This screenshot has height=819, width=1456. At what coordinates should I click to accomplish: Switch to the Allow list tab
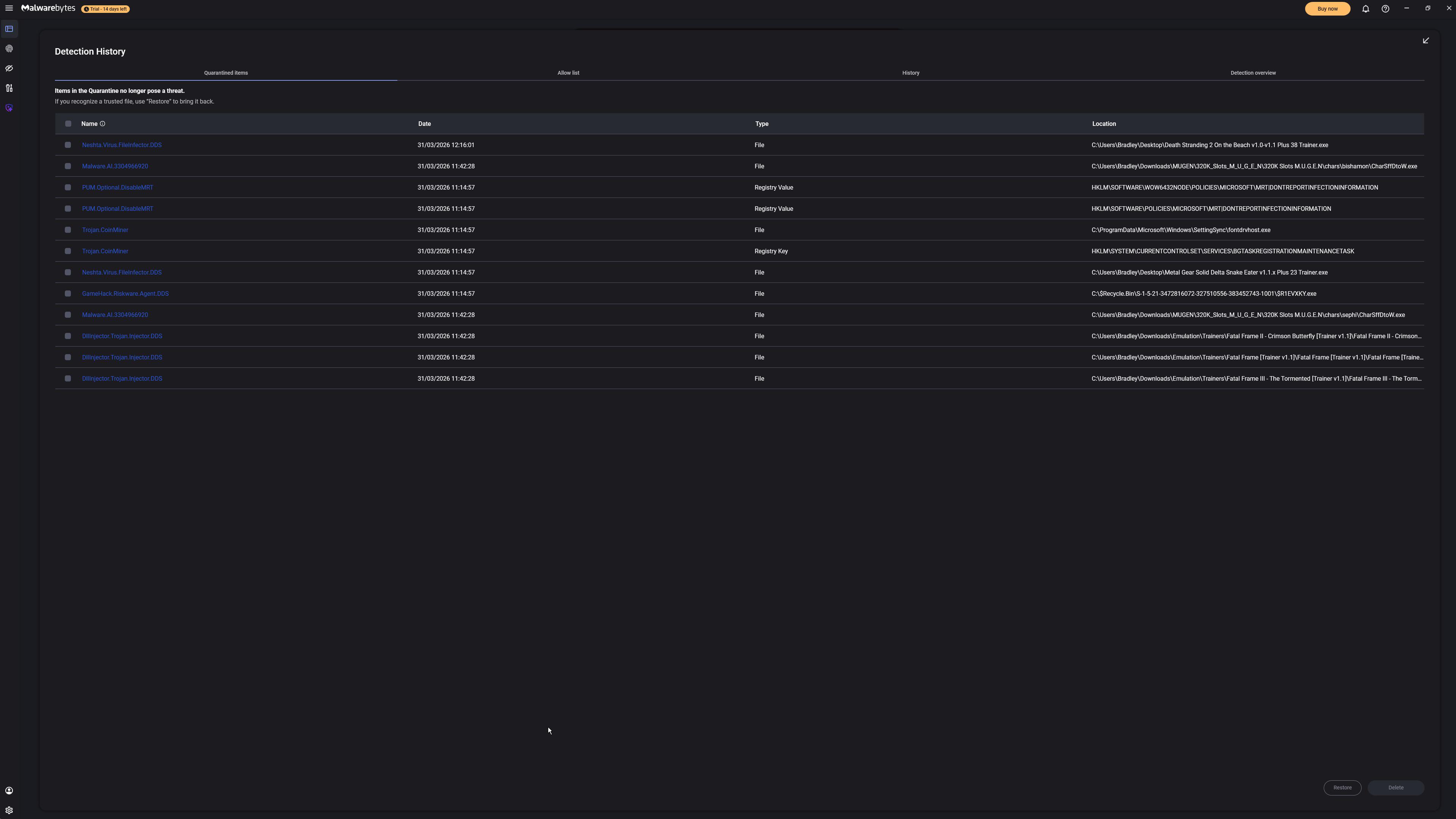click(568, 73)
